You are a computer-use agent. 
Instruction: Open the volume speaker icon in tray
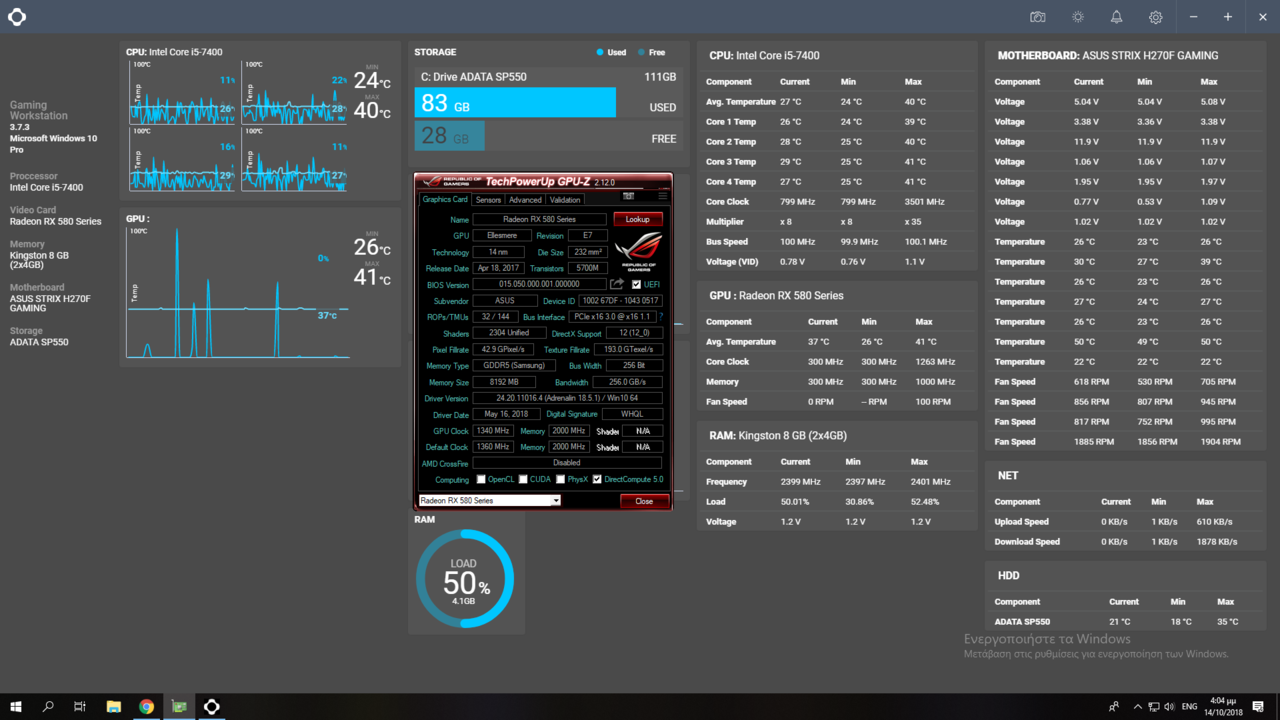coord(1168,706)
